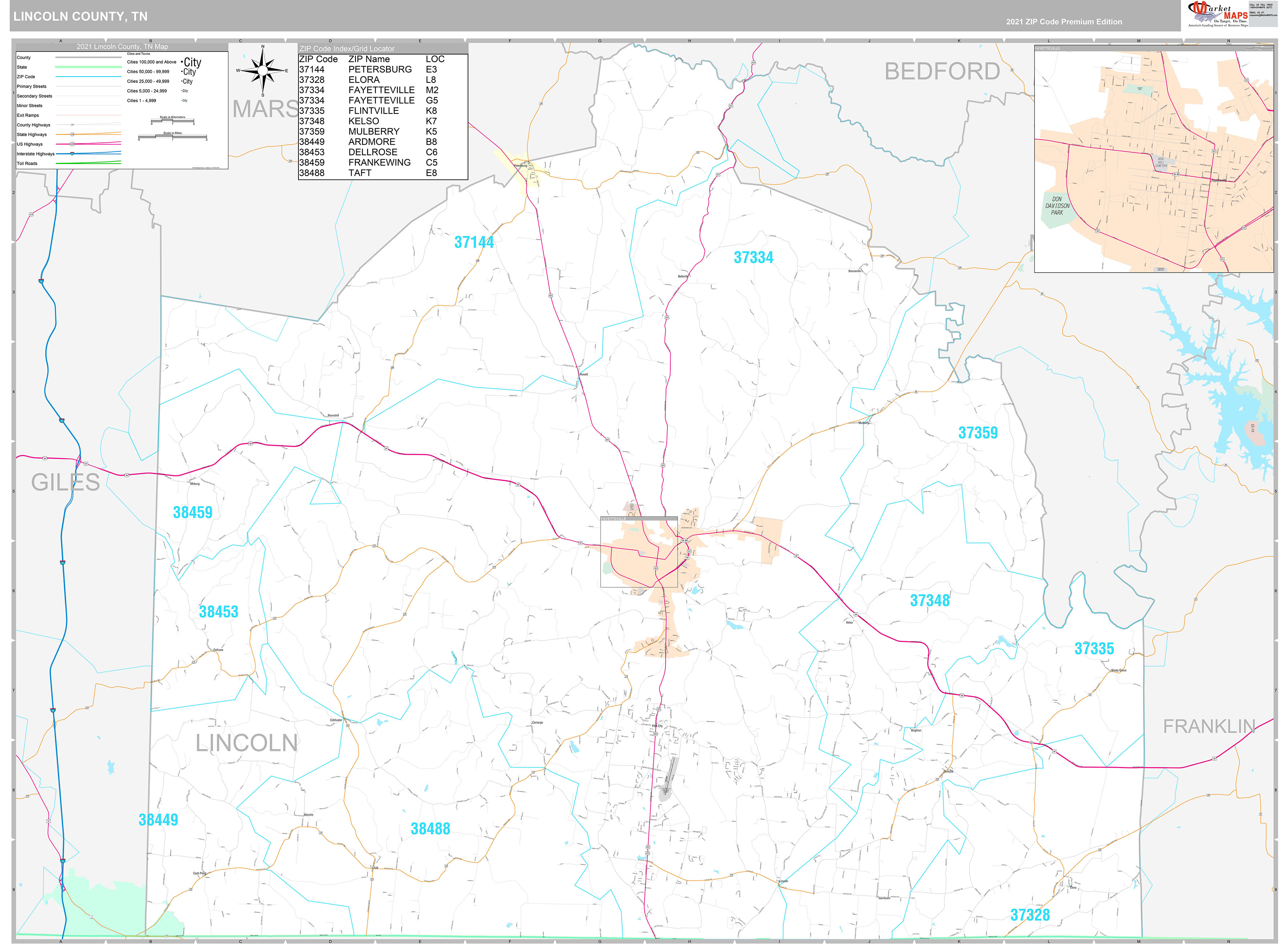Select the FAYETTEVILLE M2 row in index

pyautogui.click(x=383, y=90)
